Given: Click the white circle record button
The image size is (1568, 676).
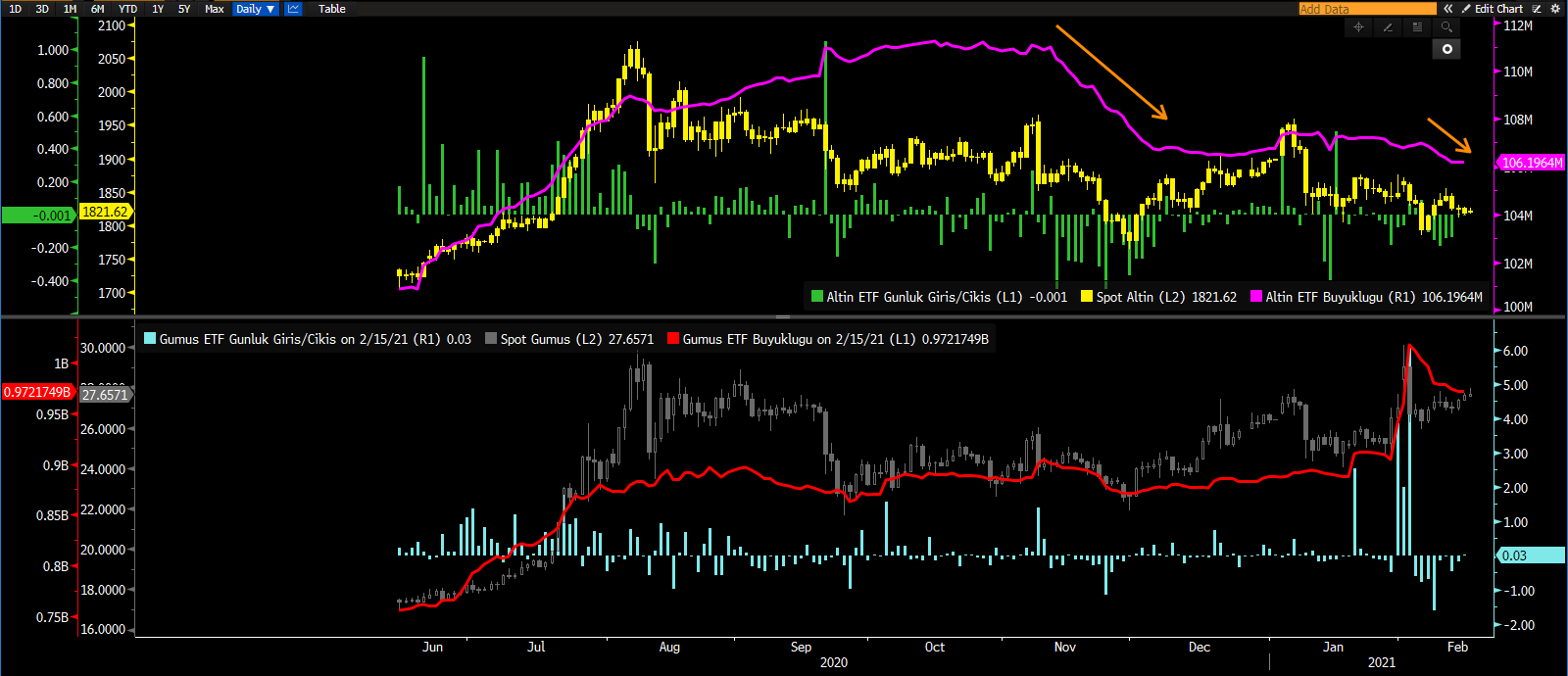Looking at the screenshot, I should pyautogui.click(x=1446, y=49).
